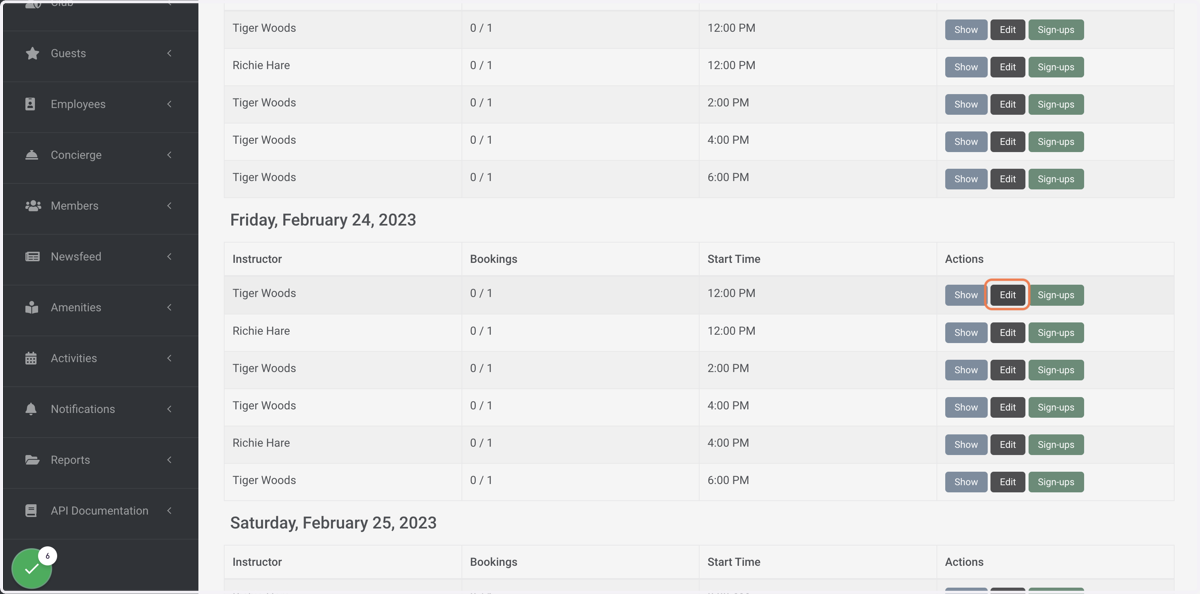Expand the Newsfeed menu chevron

coord(169,257)
